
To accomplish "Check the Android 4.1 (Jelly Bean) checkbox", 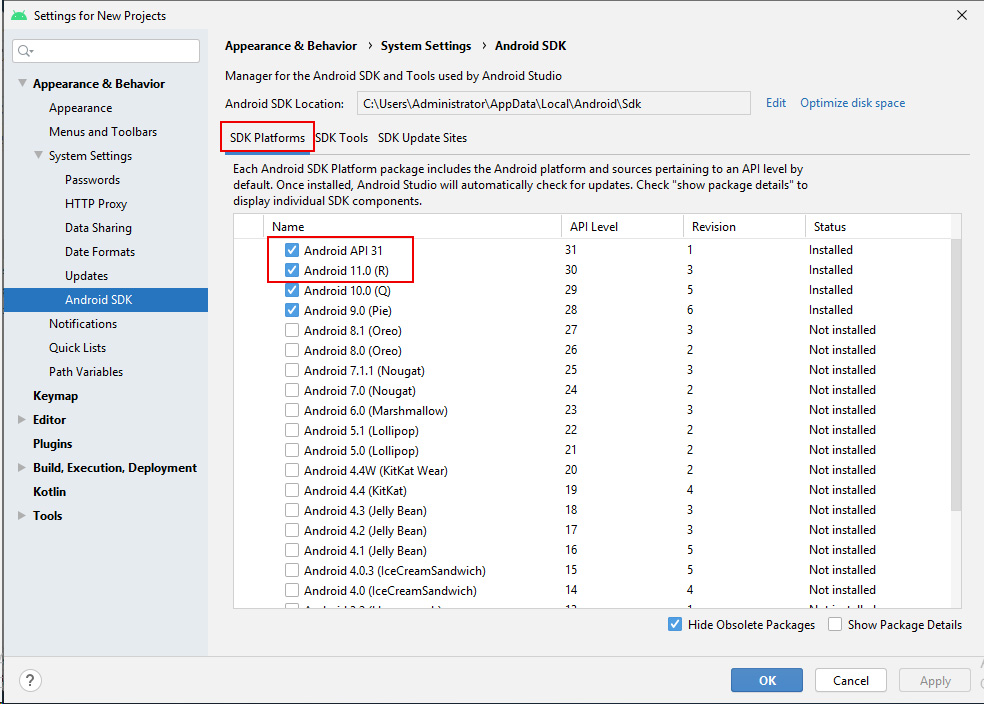I will click(x=292, y=550).
